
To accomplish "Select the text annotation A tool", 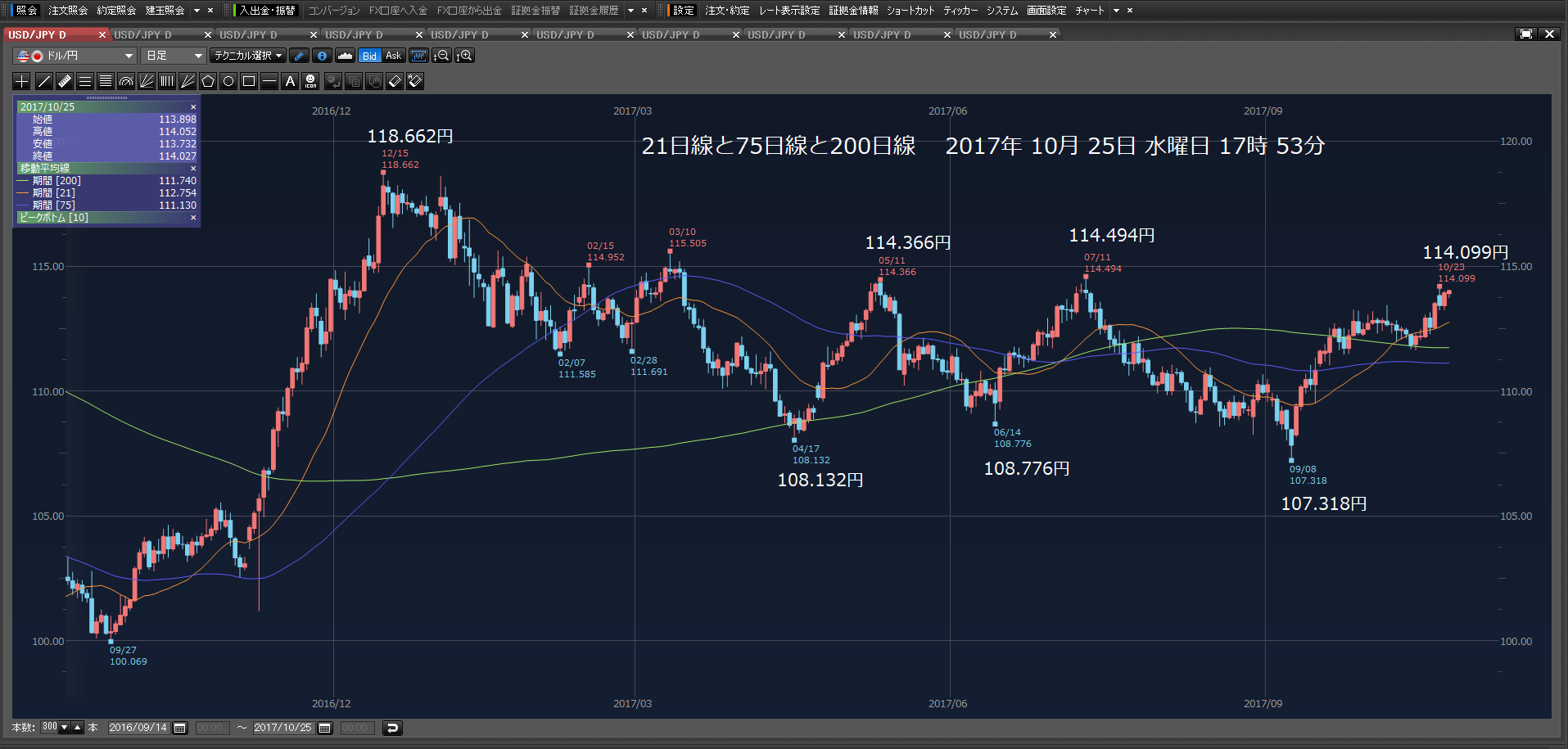I will click(x=290, y=81).
